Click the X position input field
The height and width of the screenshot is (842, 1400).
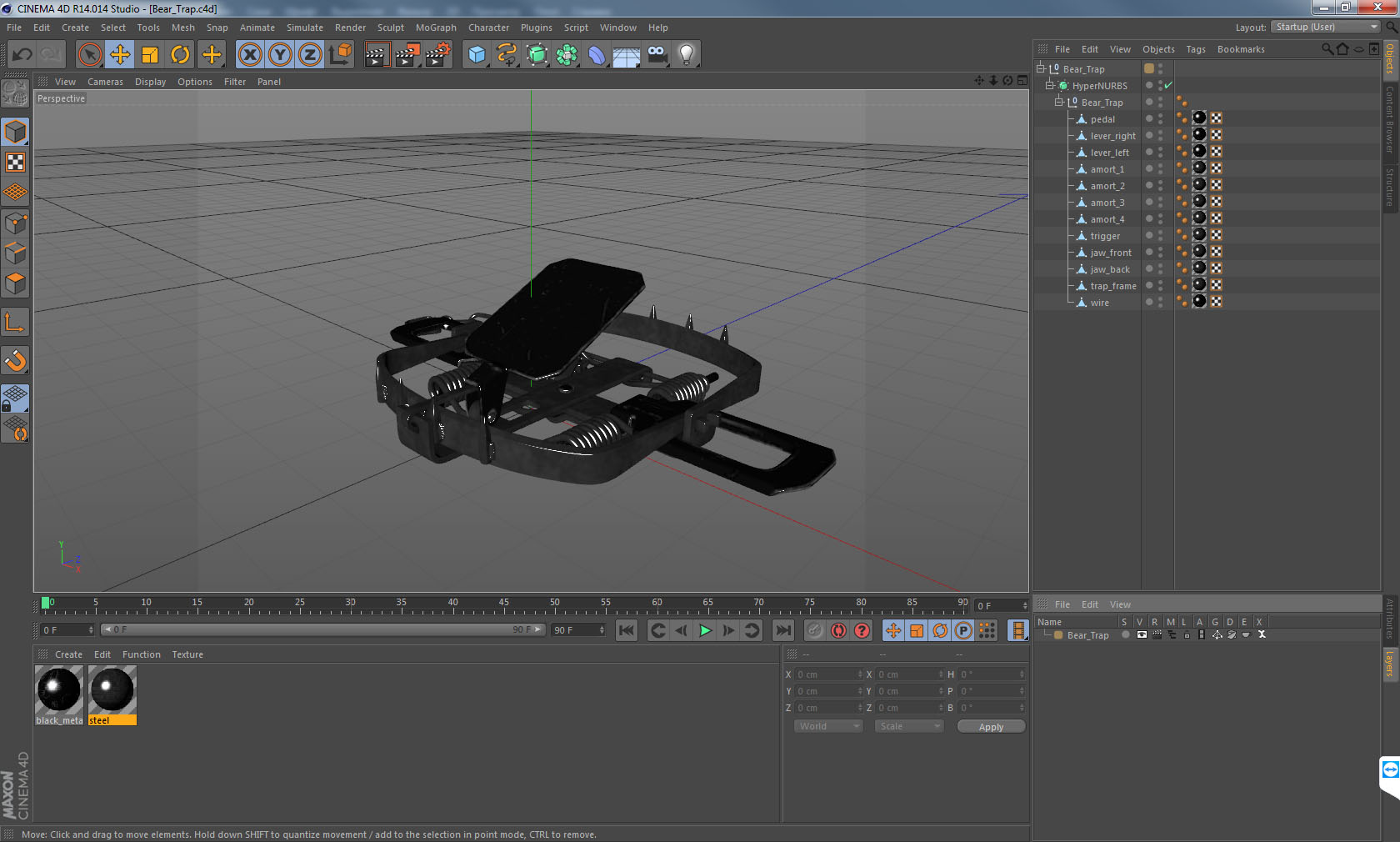[x=829, y=674]
